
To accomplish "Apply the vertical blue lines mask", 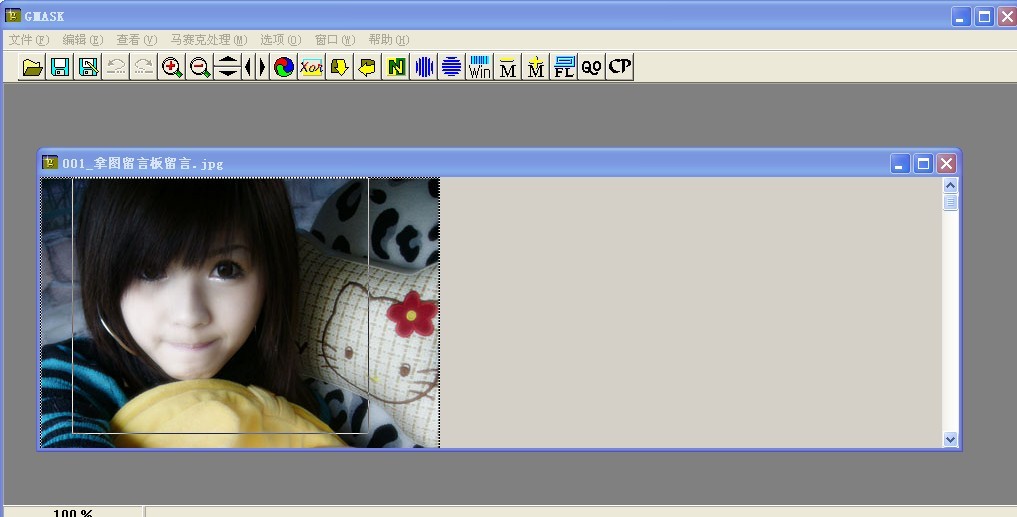I will [x=424, y=67].
